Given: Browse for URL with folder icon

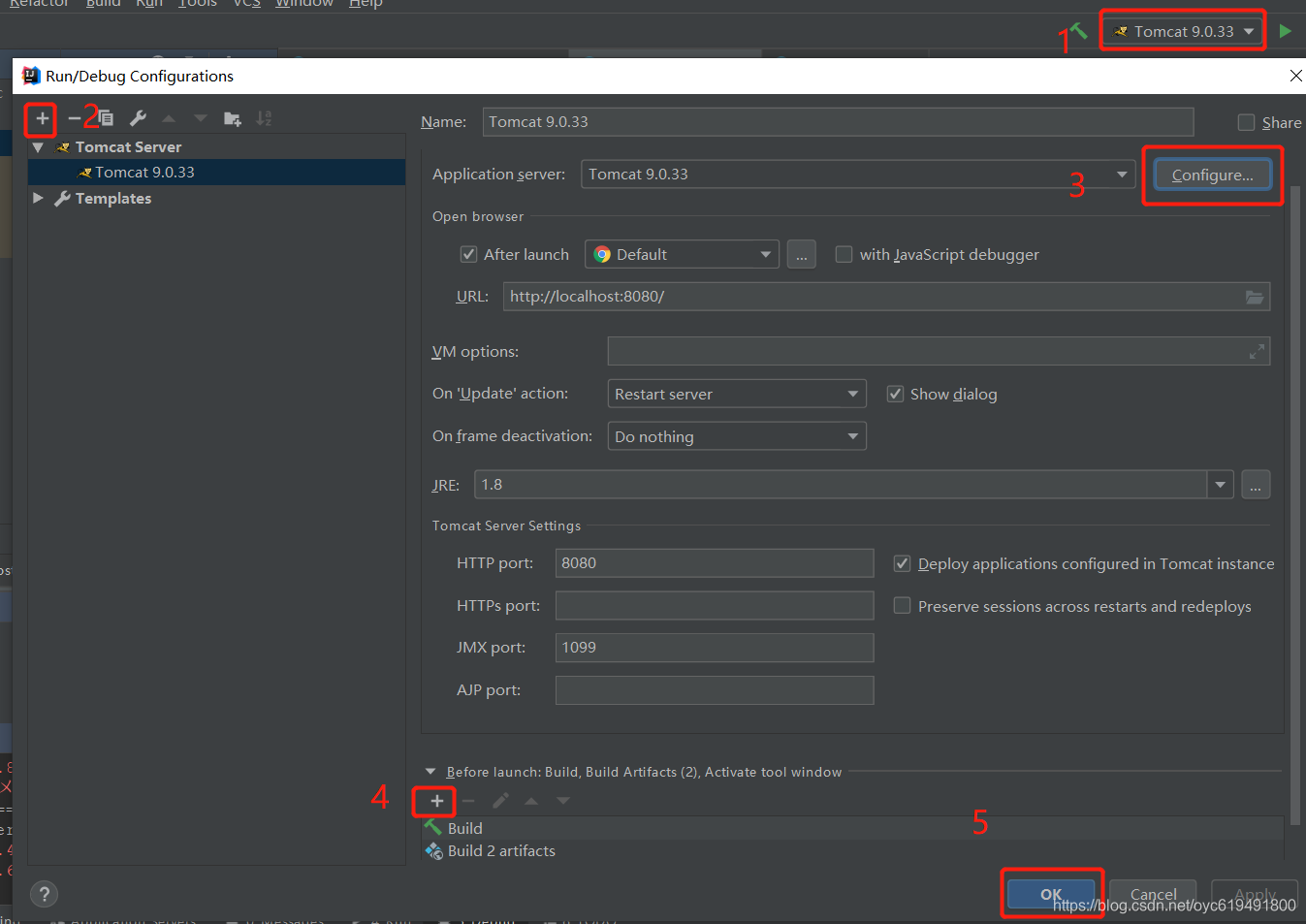Looking at the screenshot, I should (x=1255, y=297).
